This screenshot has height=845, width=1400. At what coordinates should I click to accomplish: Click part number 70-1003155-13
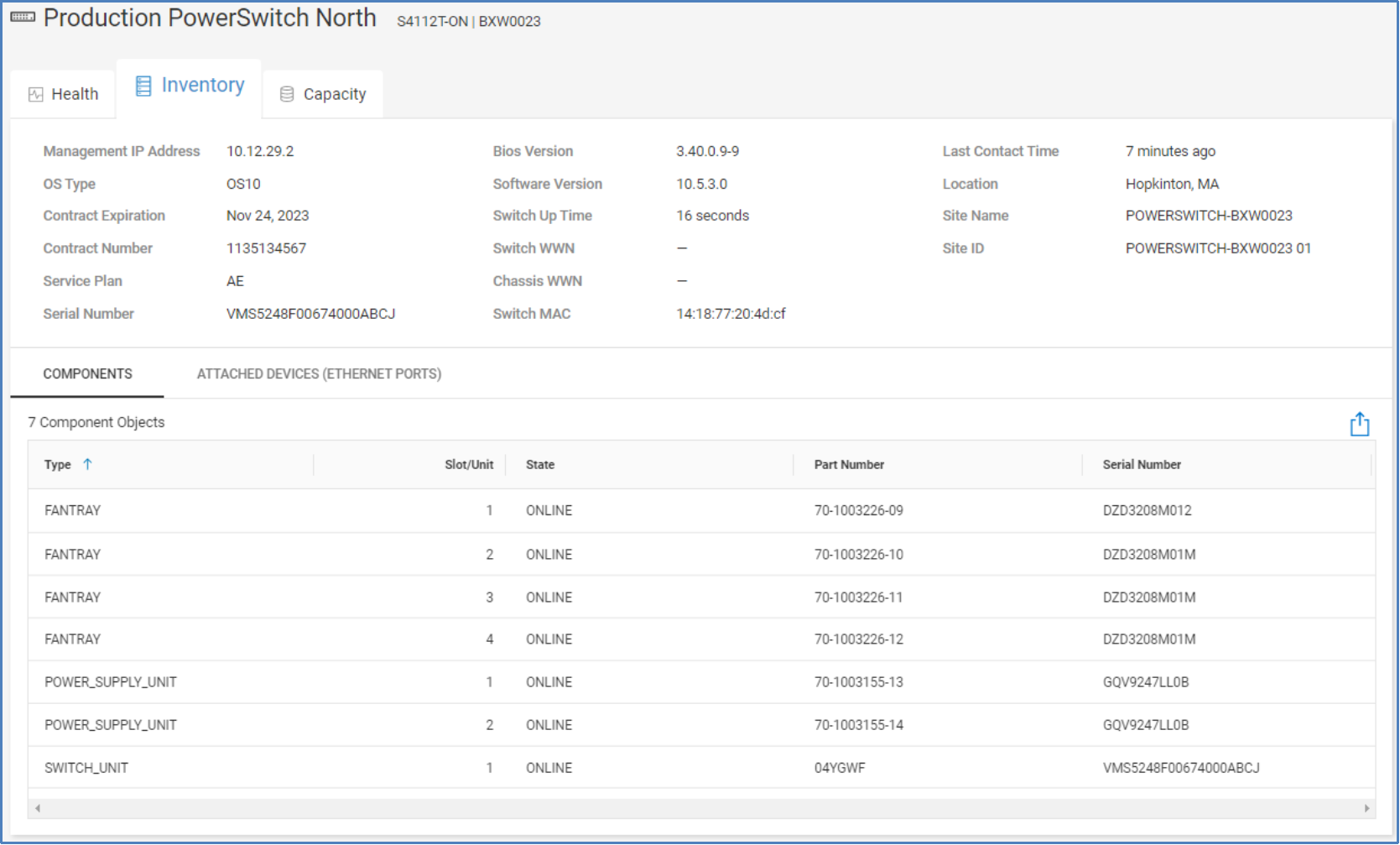pyautogui.click(x=858, y=682)
